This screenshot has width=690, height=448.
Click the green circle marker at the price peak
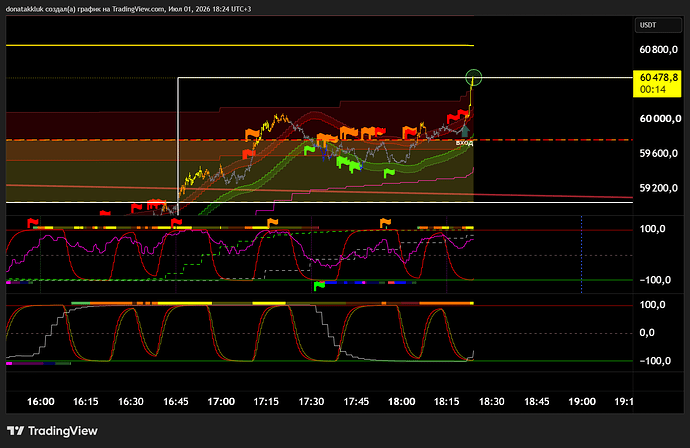pyautogui.click(x=474, y=77)
